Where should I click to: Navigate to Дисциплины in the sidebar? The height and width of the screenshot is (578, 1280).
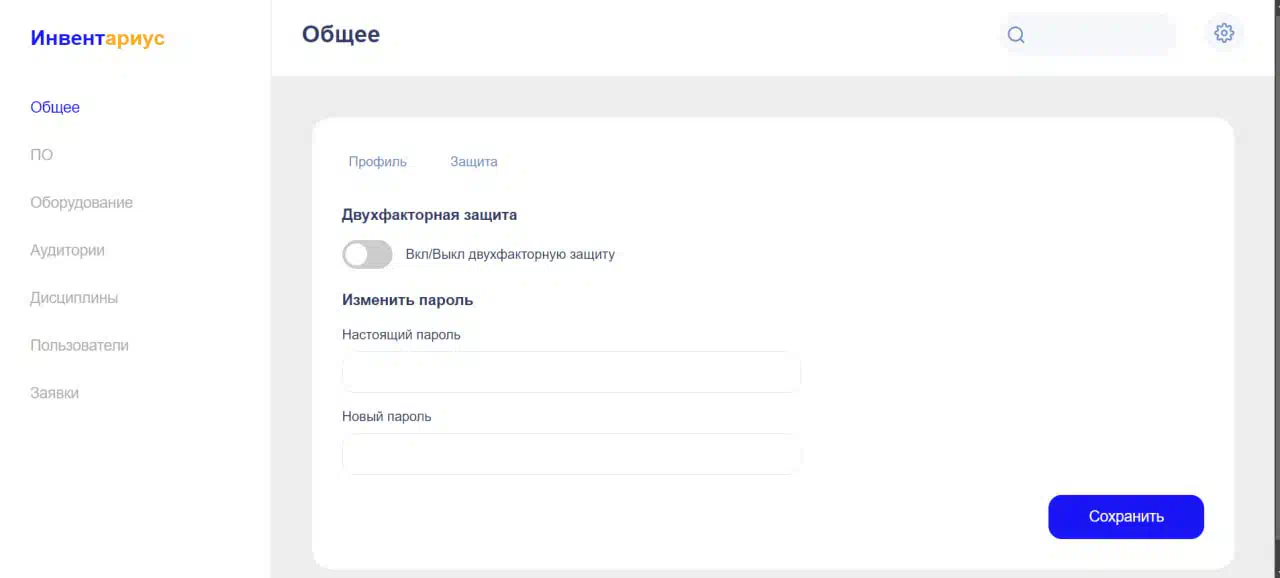click(74, 298)
